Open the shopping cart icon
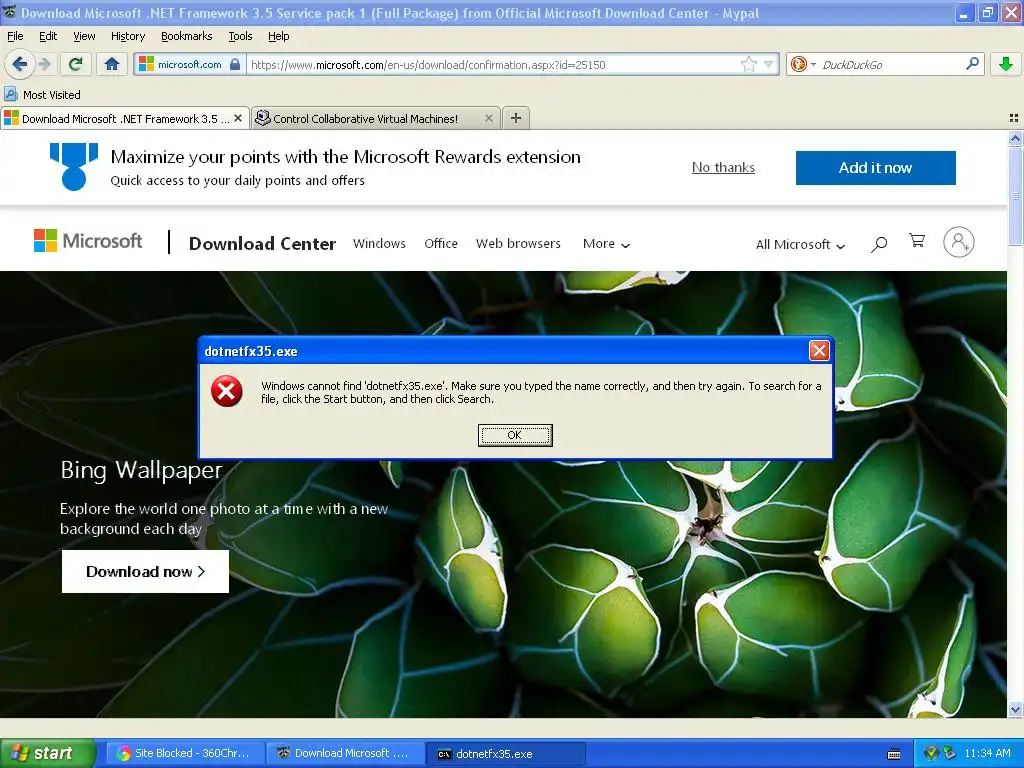This screenshot has width=1024, height=768. click(917, 241)
